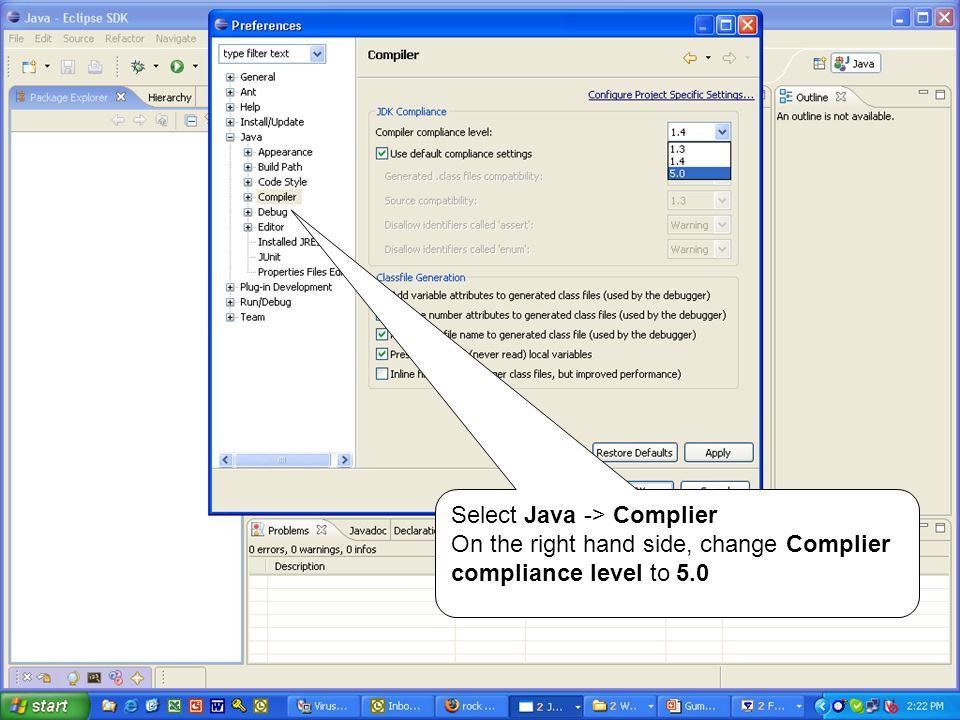Close the Package Explorer tab
This screenshot has height=720, width=960.
point(121,97)
